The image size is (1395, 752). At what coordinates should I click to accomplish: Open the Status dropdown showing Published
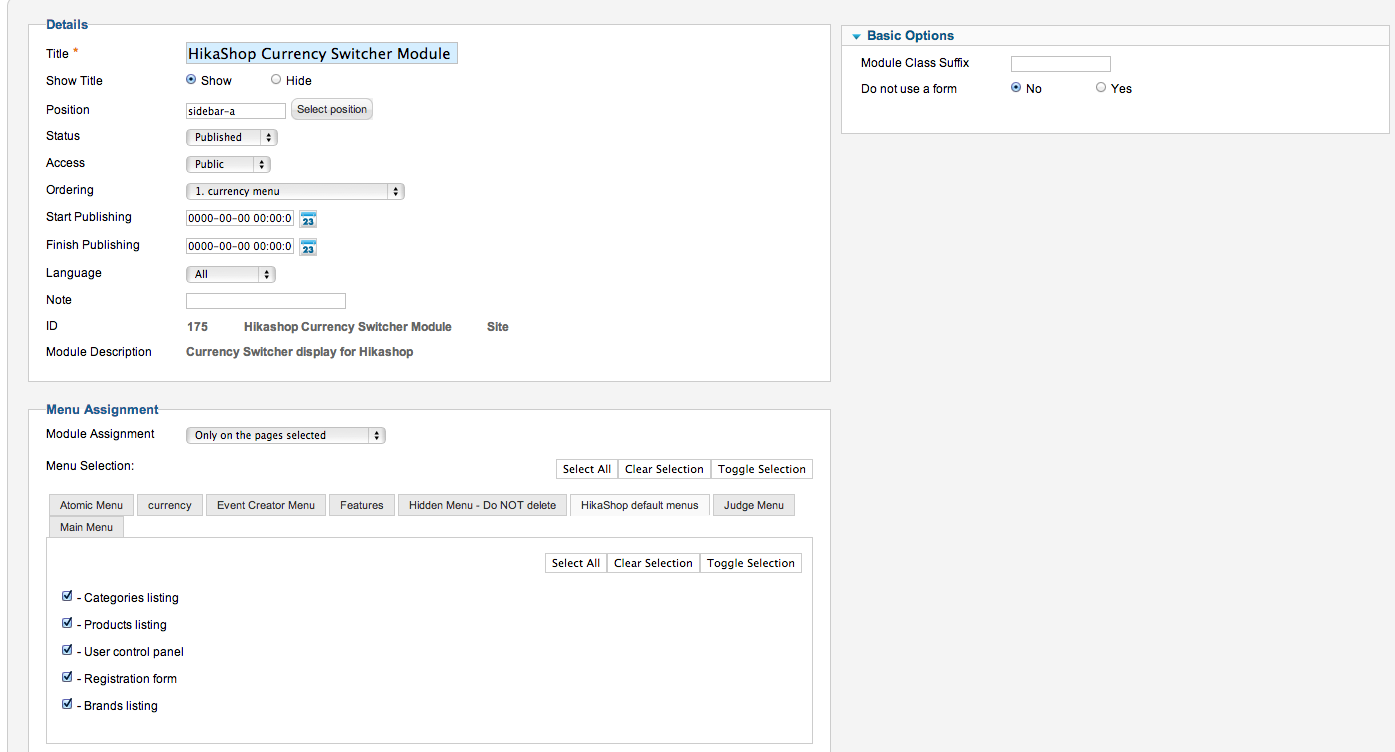coord(231,137)
